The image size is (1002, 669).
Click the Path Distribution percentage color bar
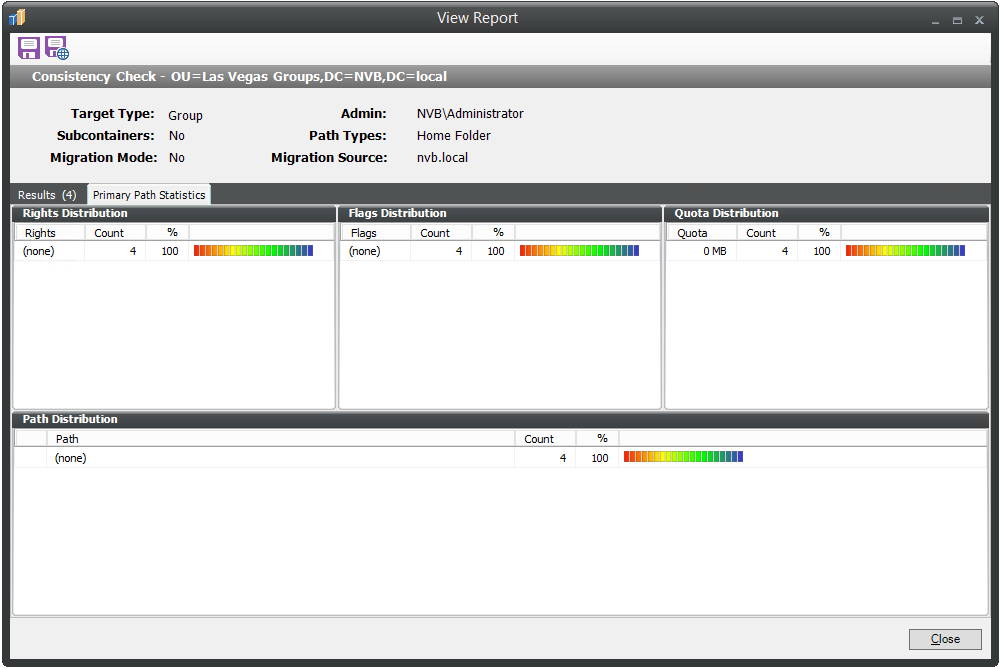[684, 456]
